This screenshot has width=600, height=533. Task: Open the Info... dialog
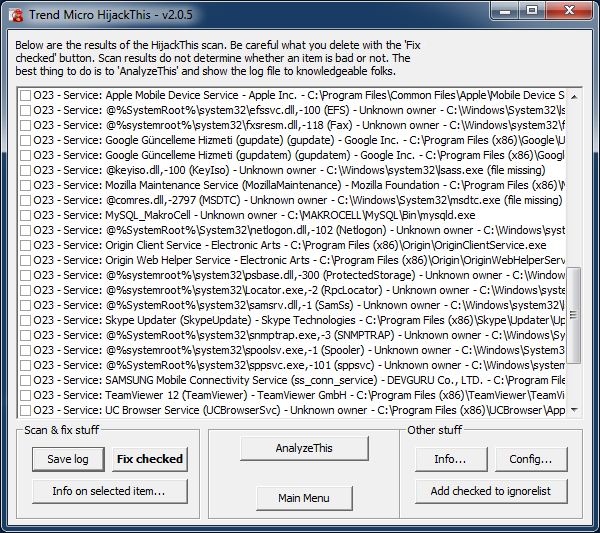451,459
